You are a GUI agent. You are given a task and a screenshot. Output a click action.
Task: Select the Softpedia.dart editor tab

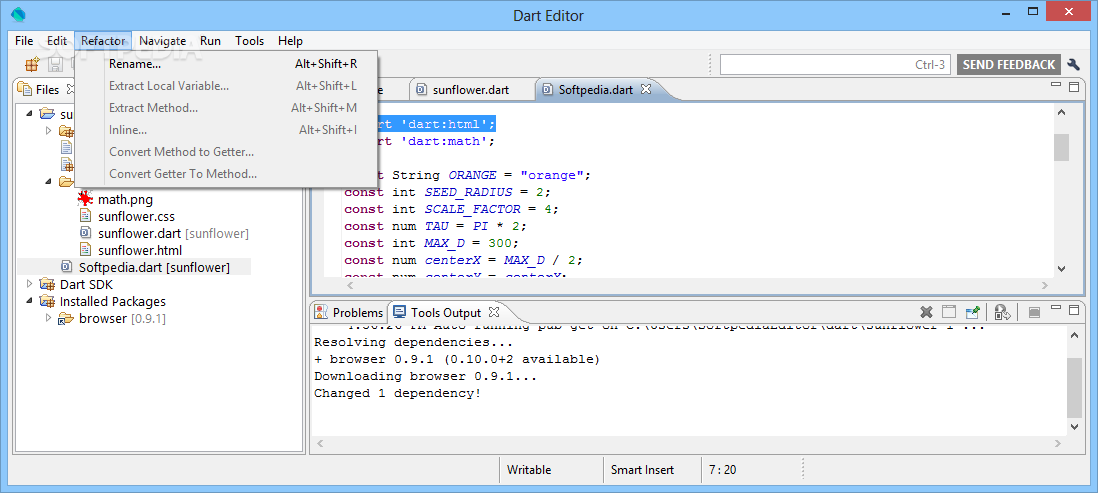click(595, 90)
